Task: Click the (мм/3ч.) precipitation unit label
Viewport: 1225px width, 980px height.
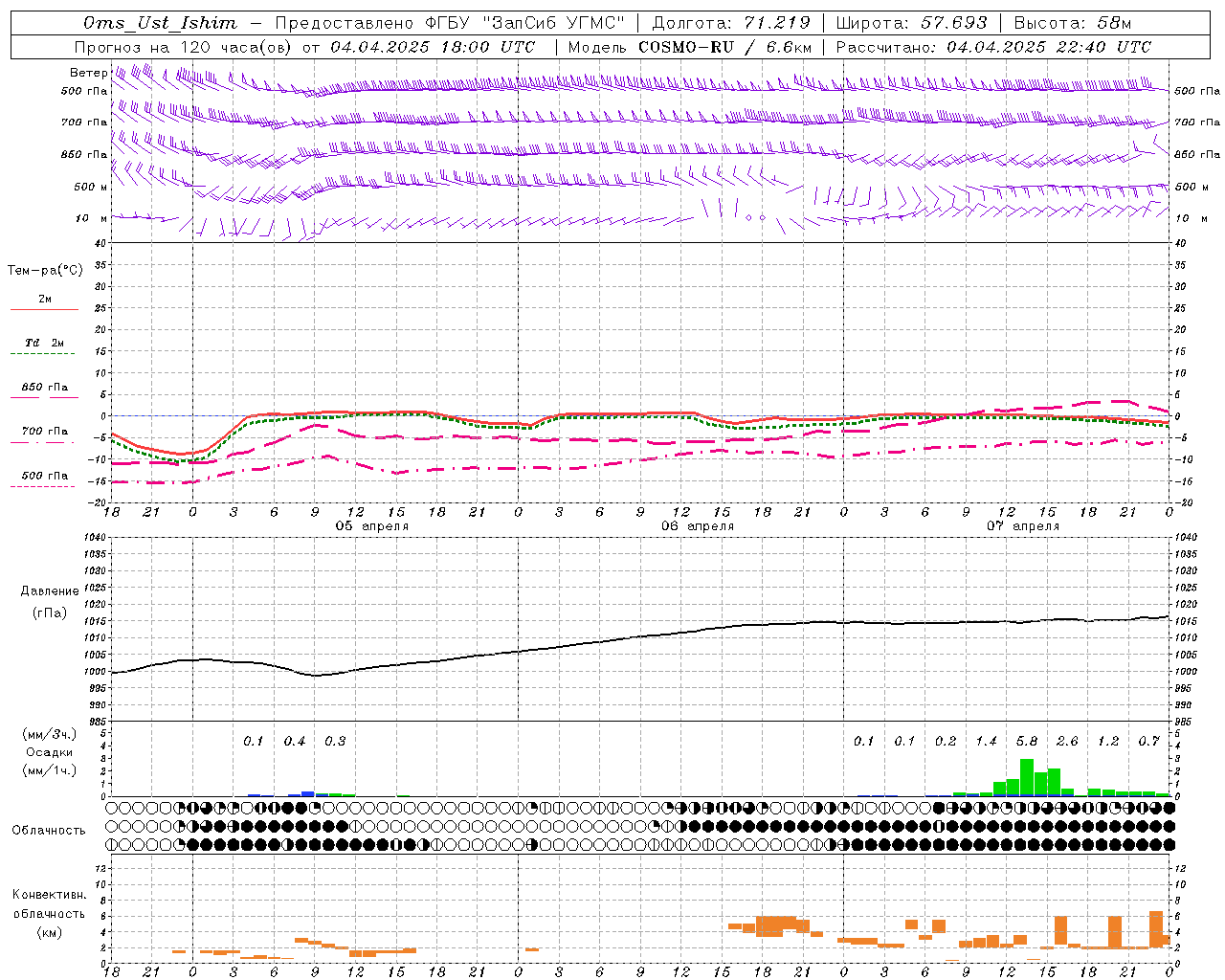Action: pyautogui.click(x=49, y=734)
